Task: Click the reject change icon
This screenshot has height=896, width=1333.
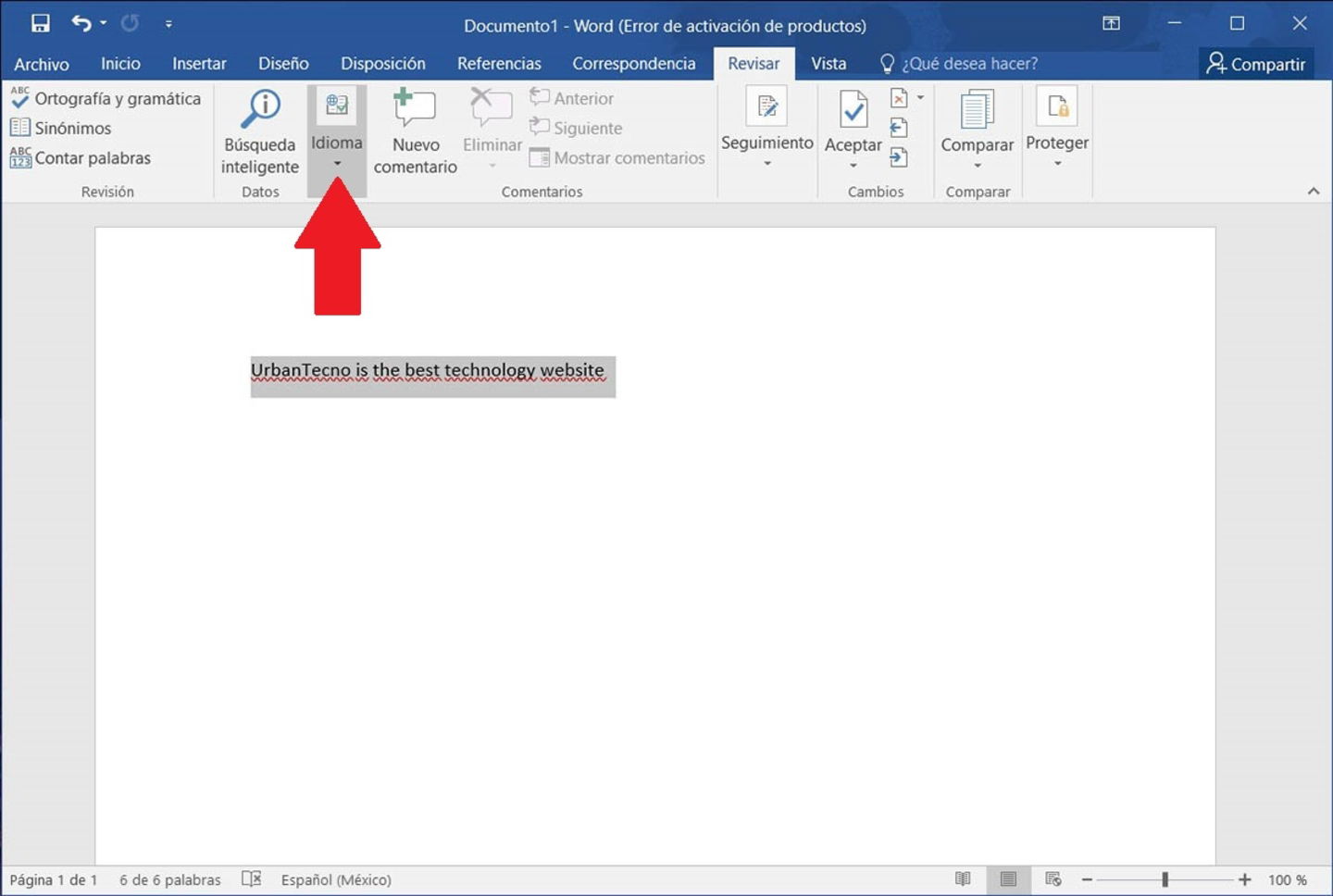Action: [899, 97]
